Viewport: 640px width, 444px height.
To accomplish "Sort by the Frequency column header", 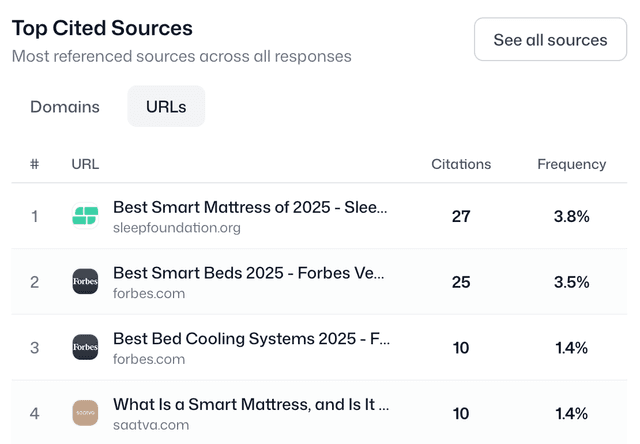I will tap(571, 164).
